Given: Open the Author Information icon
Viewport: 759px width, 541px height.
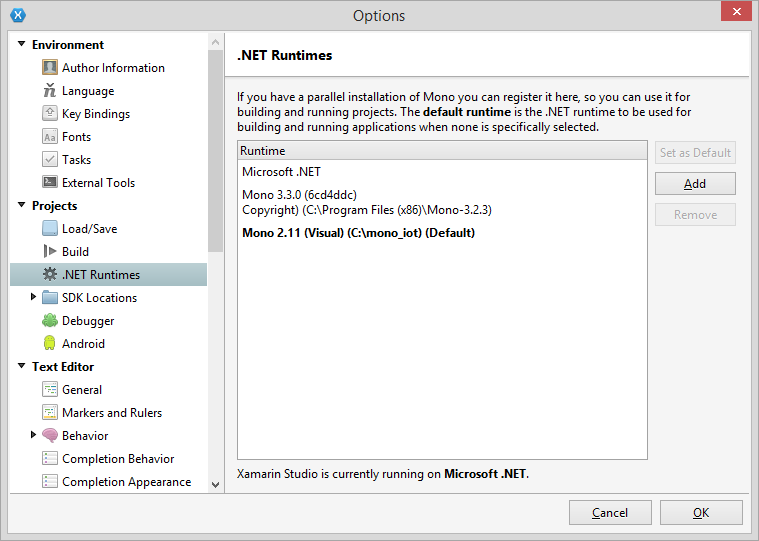Looking at the screenshot, I should point(49,67).
